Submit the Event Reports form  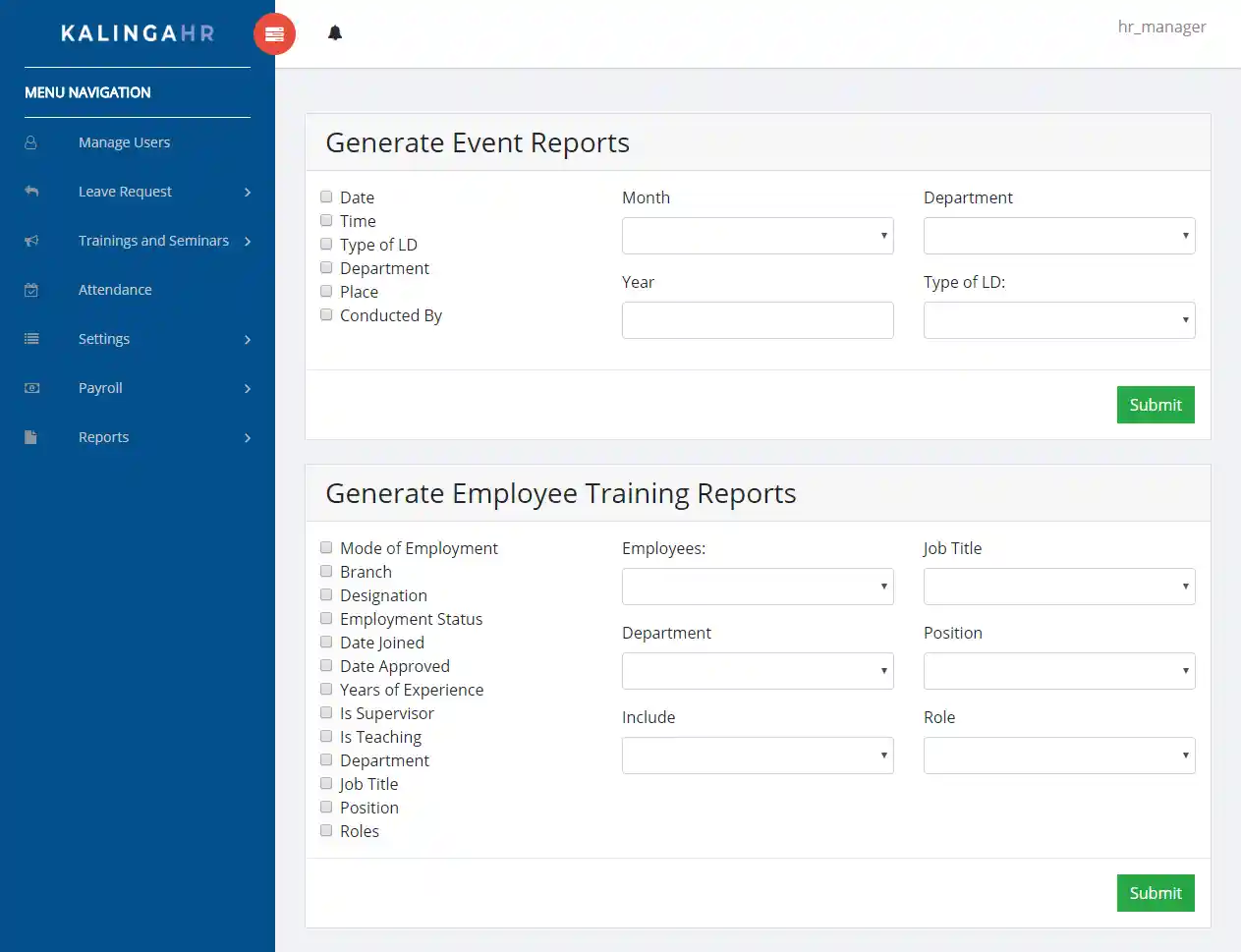1156,405
